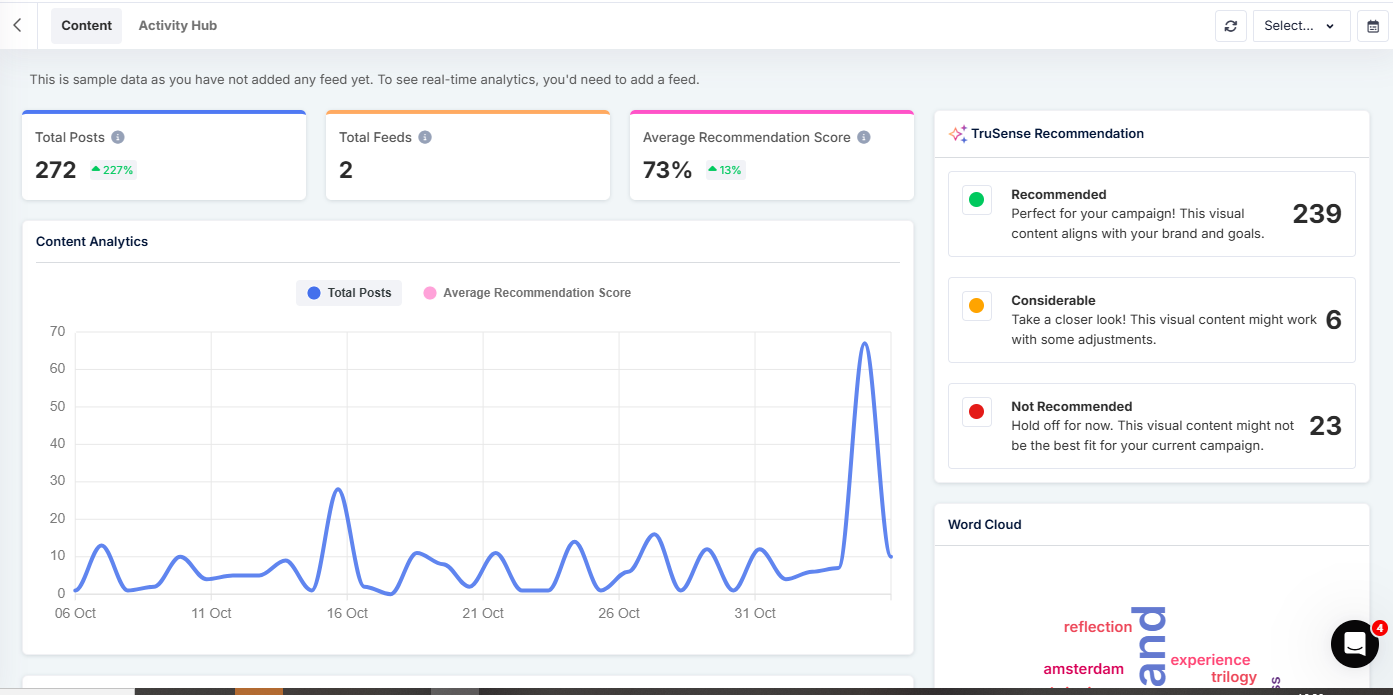Open the chat support bubble
The image size is (1393, 695).
[x=1354, y=643]
